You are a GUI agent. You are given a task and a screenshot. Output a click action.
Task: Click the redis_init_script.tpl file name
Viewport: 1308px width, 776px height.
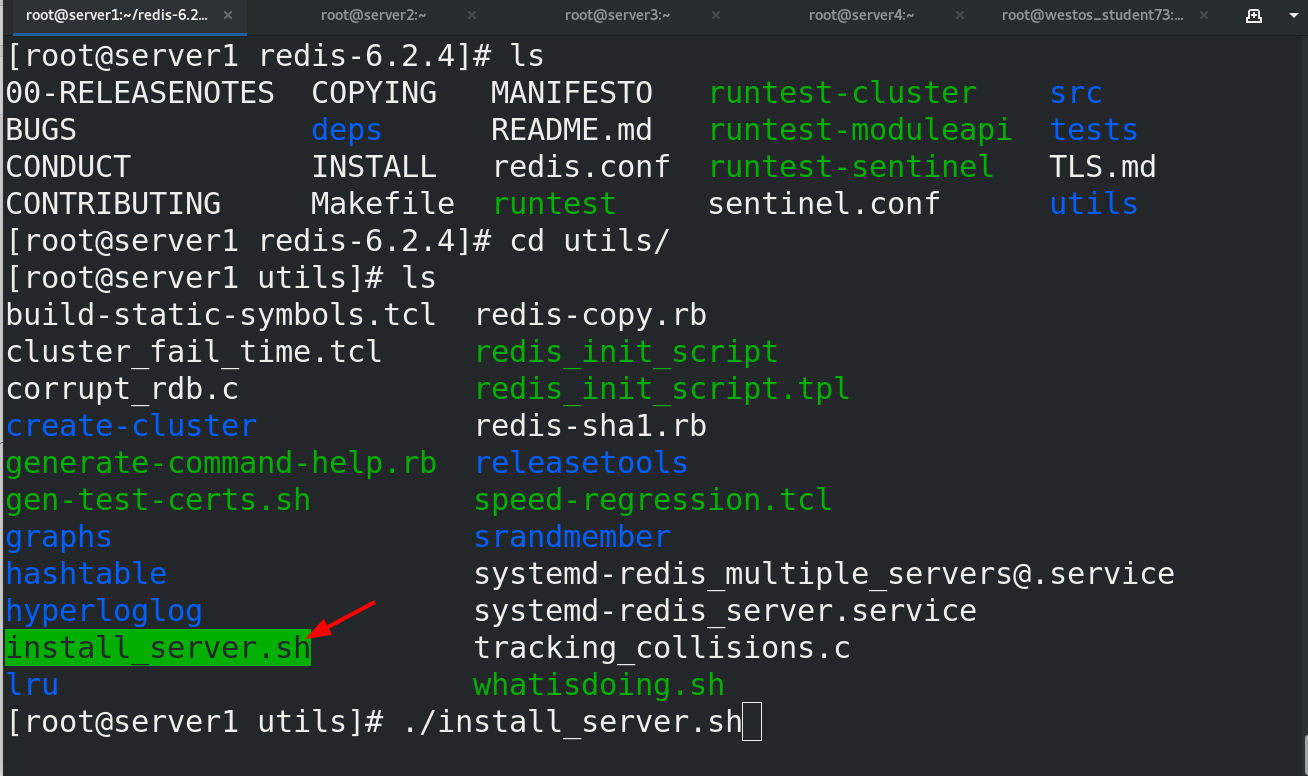coord(663,389)
